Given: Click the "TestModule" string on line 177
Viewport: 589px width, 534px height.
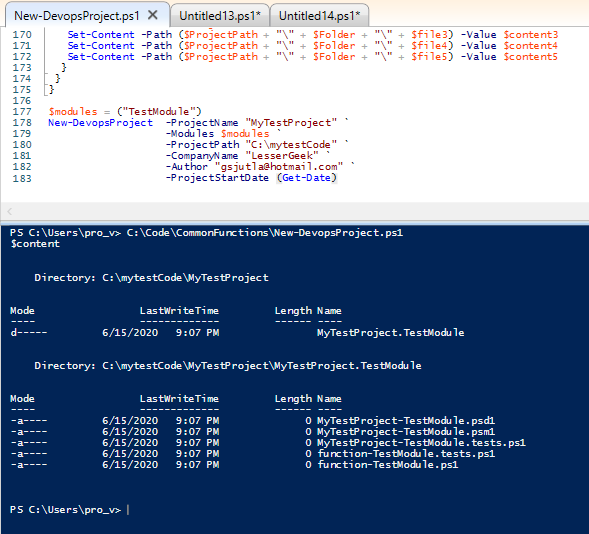Looking at the screenshot, I should (159, 112).
